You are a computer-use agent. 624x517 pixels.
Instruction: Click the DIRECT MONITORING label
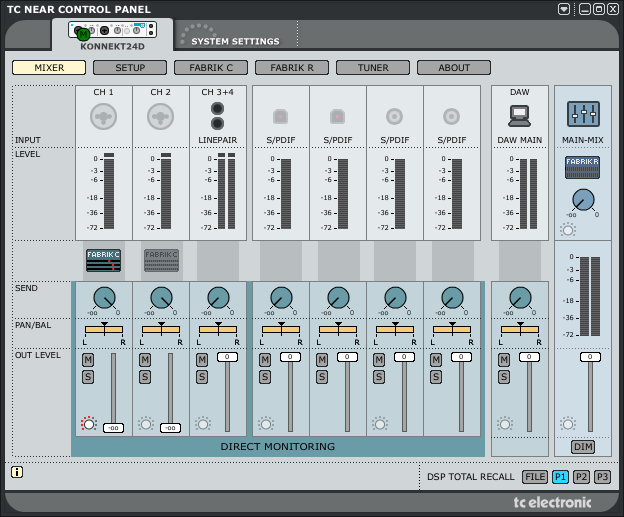click(x=278, y=447)
